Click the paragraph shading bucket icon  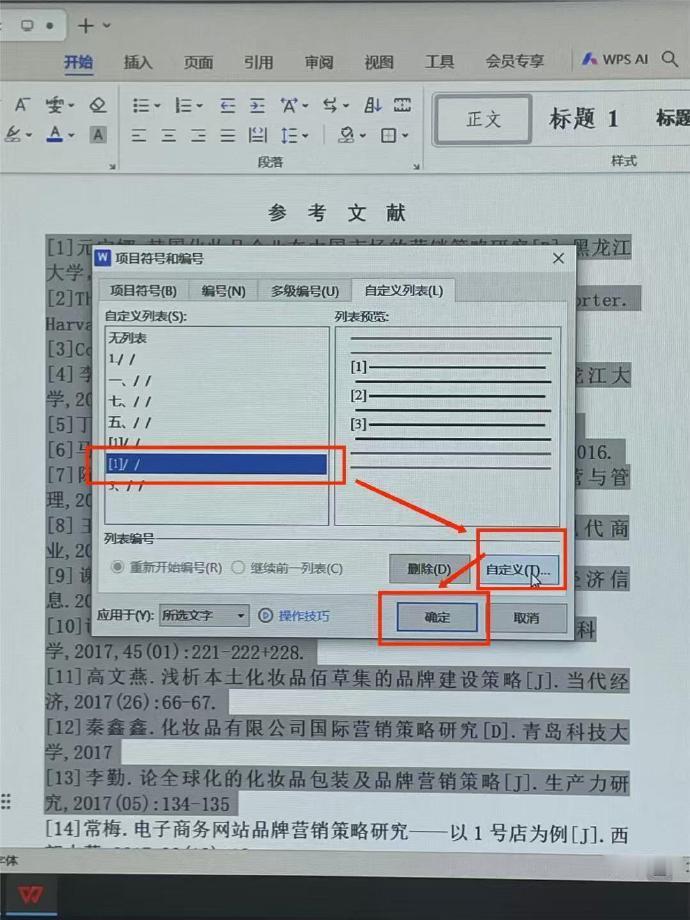coord(347,136)
